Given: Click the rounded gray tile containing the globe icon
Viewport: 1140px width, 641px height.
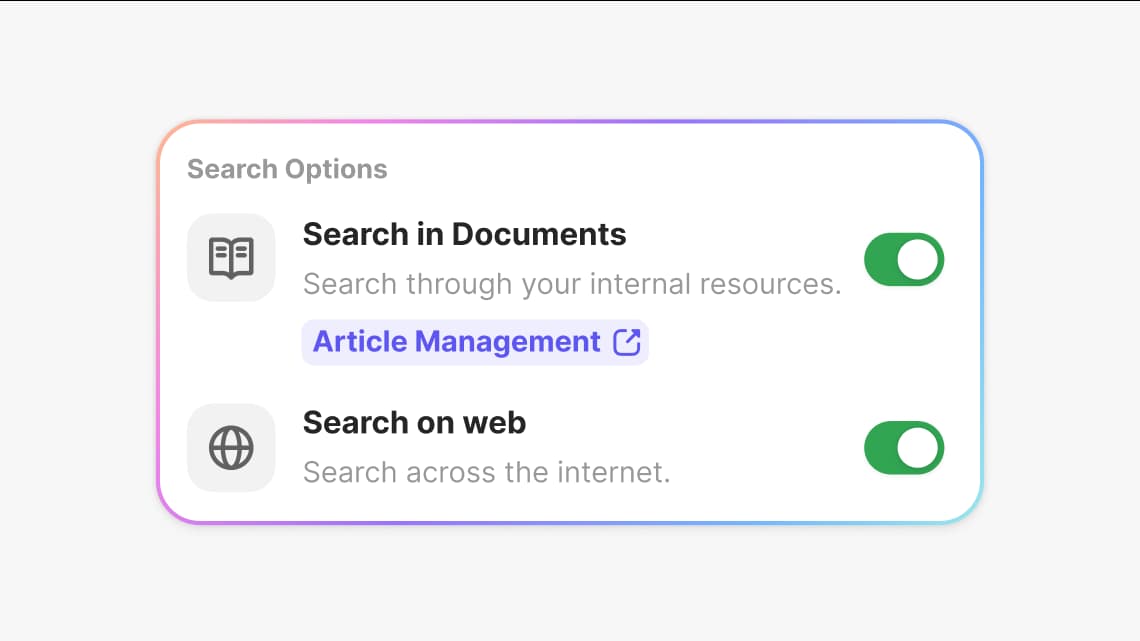Looking at the screenshot, I should click(x=231, y=447).
